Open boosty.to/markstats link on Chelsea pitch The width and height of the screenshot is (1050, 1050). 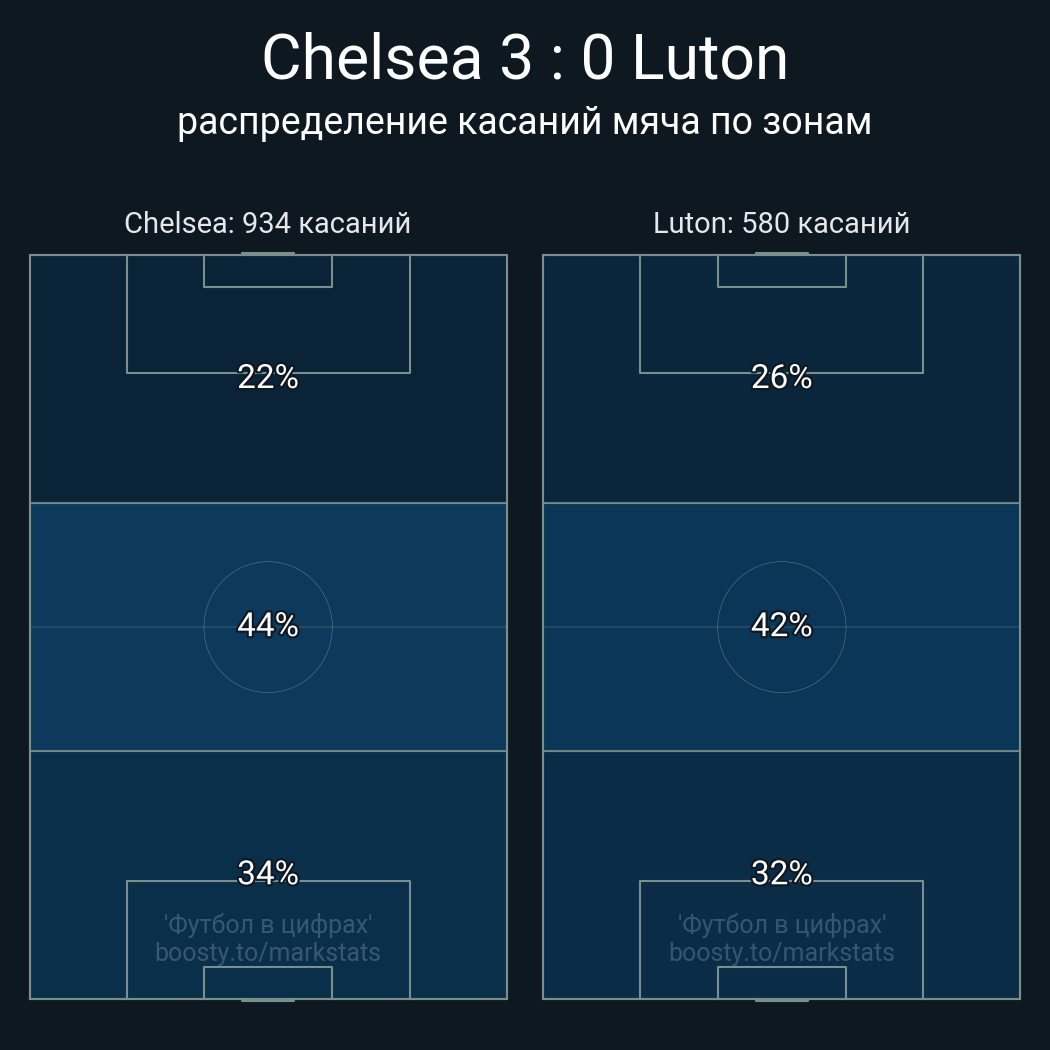(267, 952)
